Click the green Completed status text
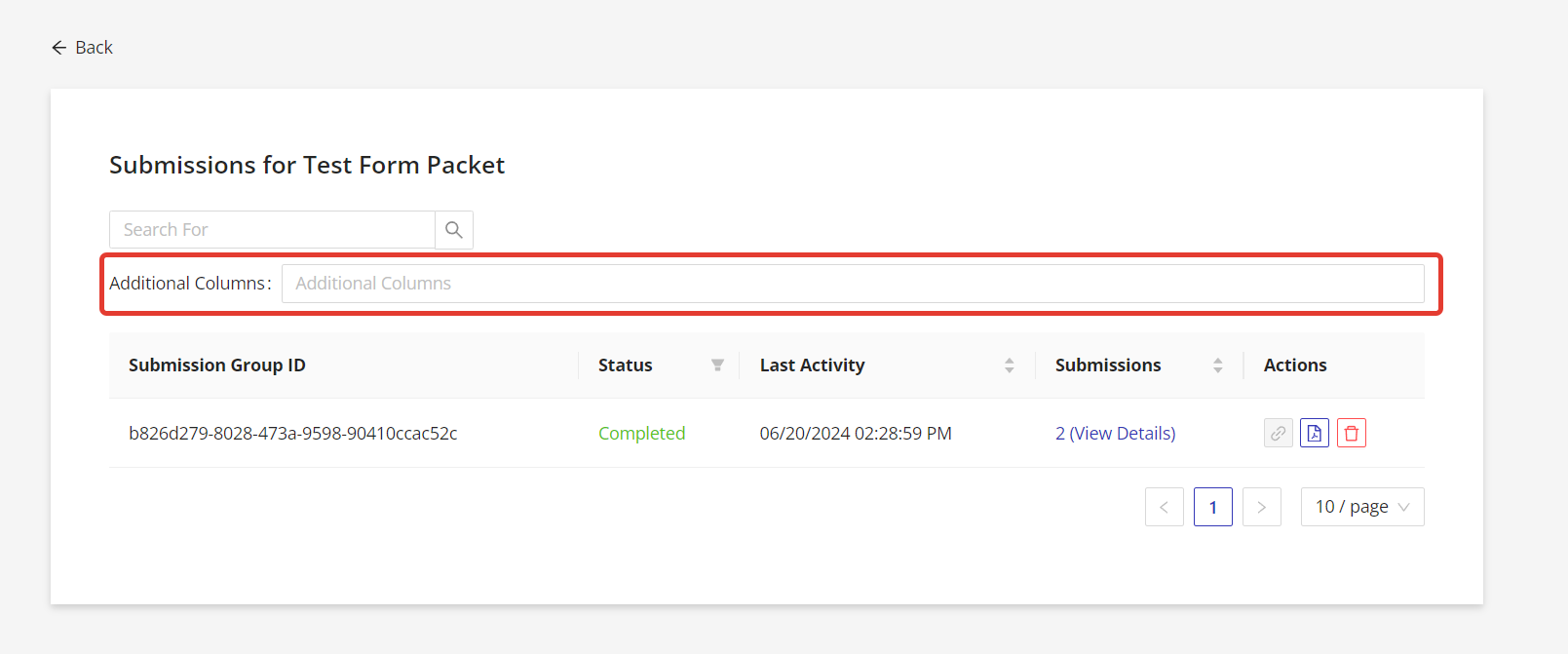This screenshot has width=1568, height=654. [641, 434]
